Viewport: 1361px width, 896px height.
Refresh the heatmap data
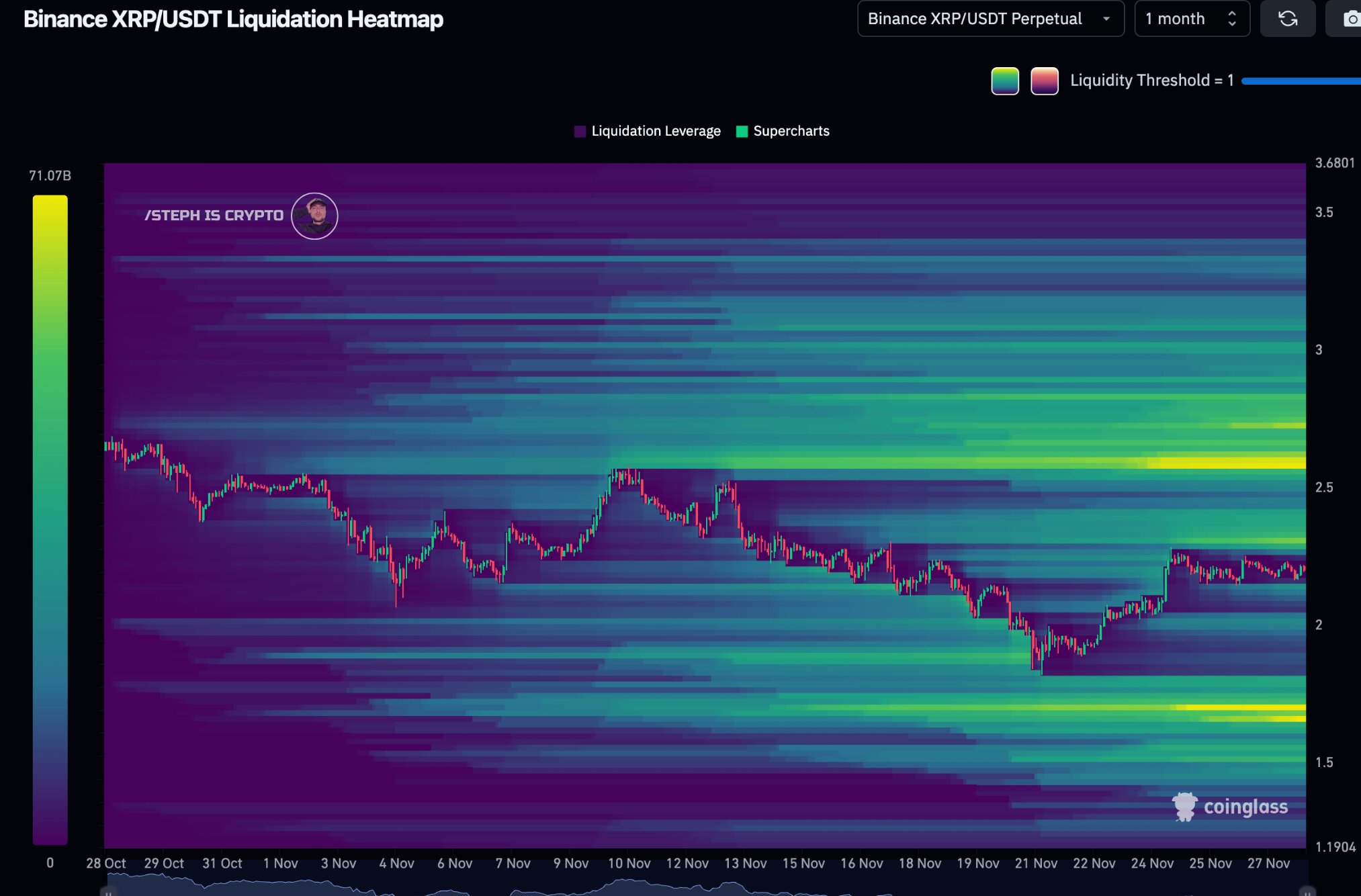tap(1288, 19)
